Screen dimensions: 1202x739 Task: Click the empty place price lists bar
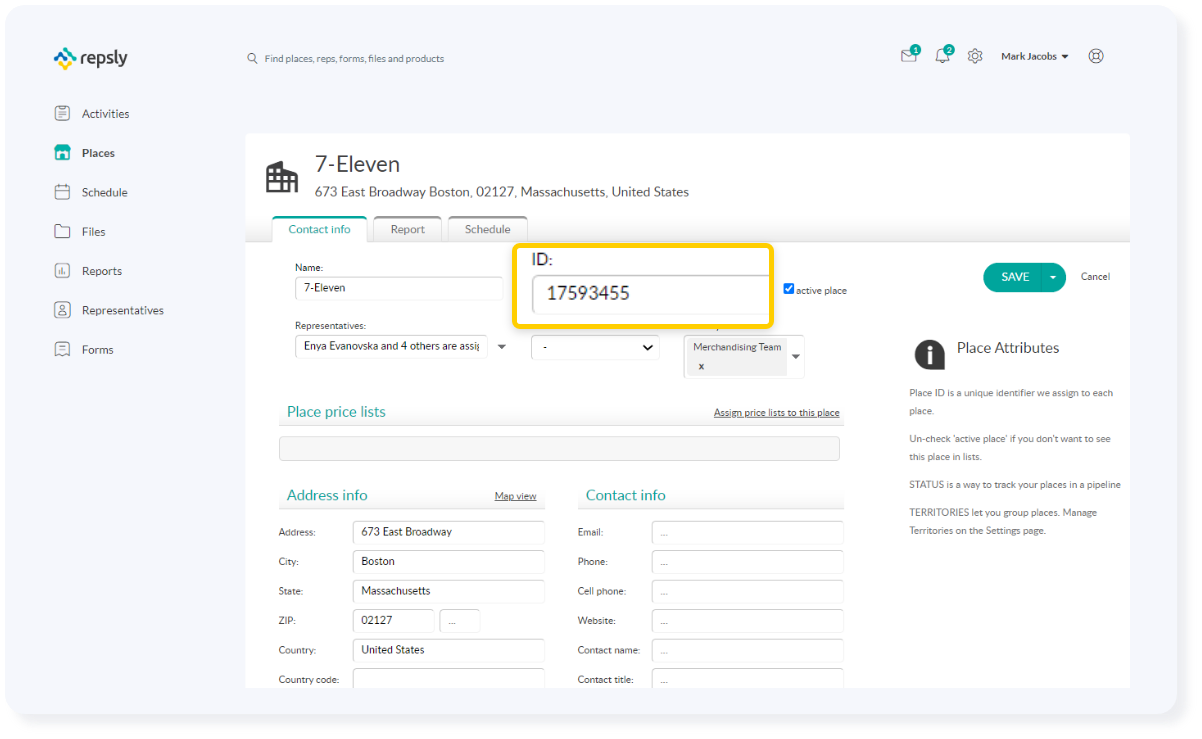tap(559, 449)
